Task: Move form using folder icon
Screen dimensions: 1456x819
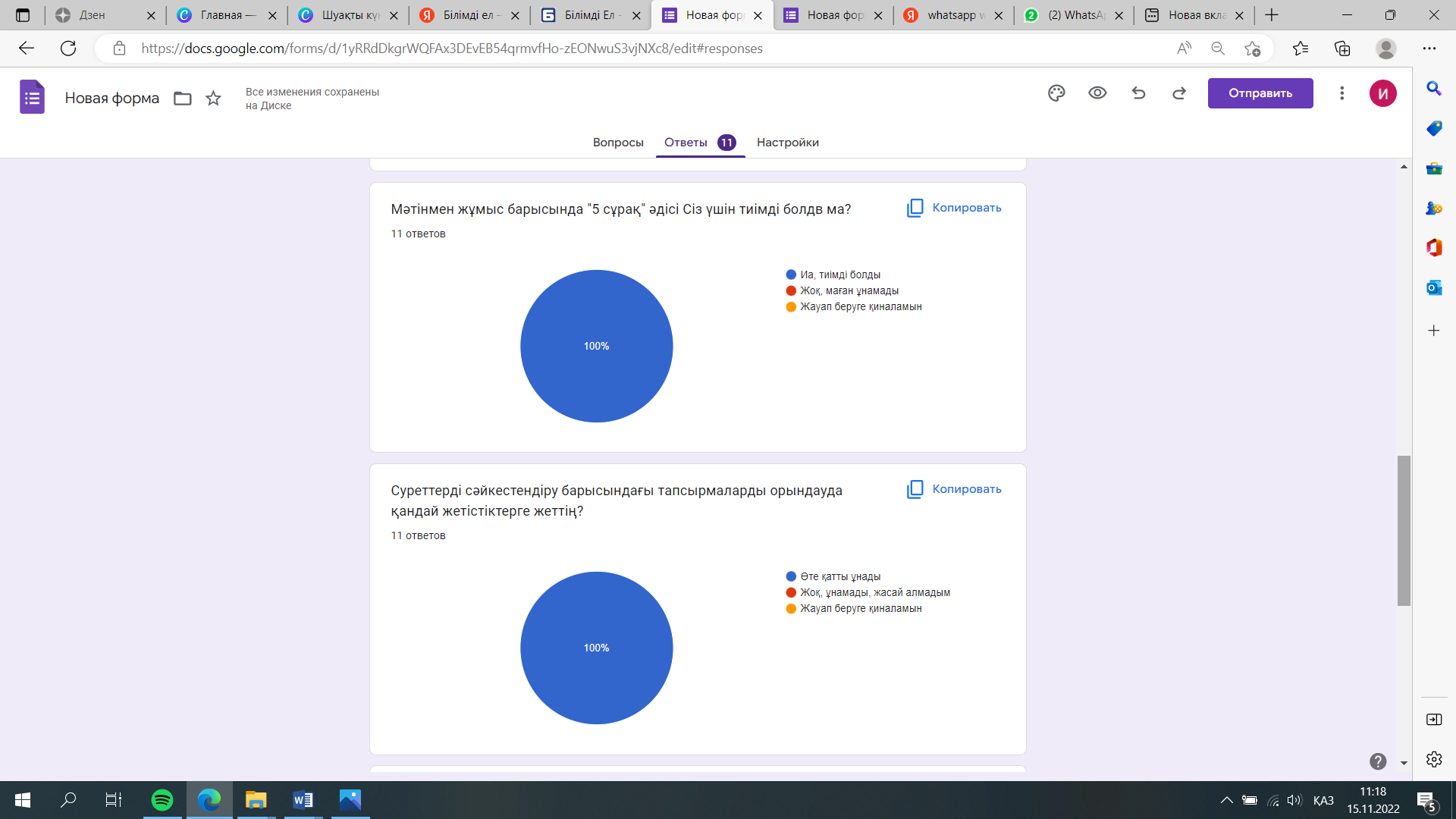Action: [182, 99]
